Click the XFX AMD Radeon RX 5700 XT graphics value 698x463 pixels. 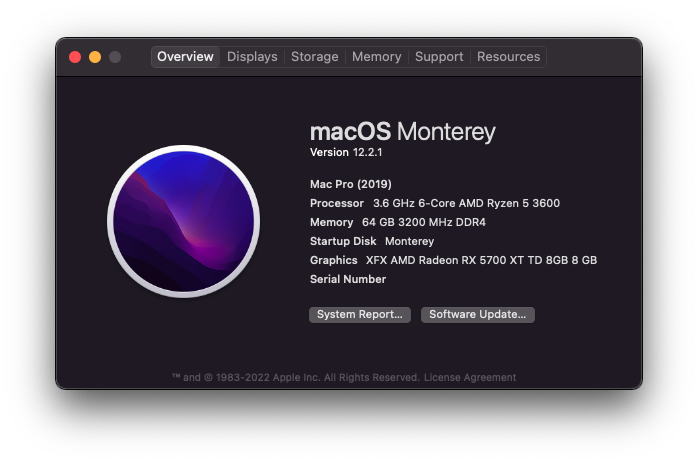[481, 260]
